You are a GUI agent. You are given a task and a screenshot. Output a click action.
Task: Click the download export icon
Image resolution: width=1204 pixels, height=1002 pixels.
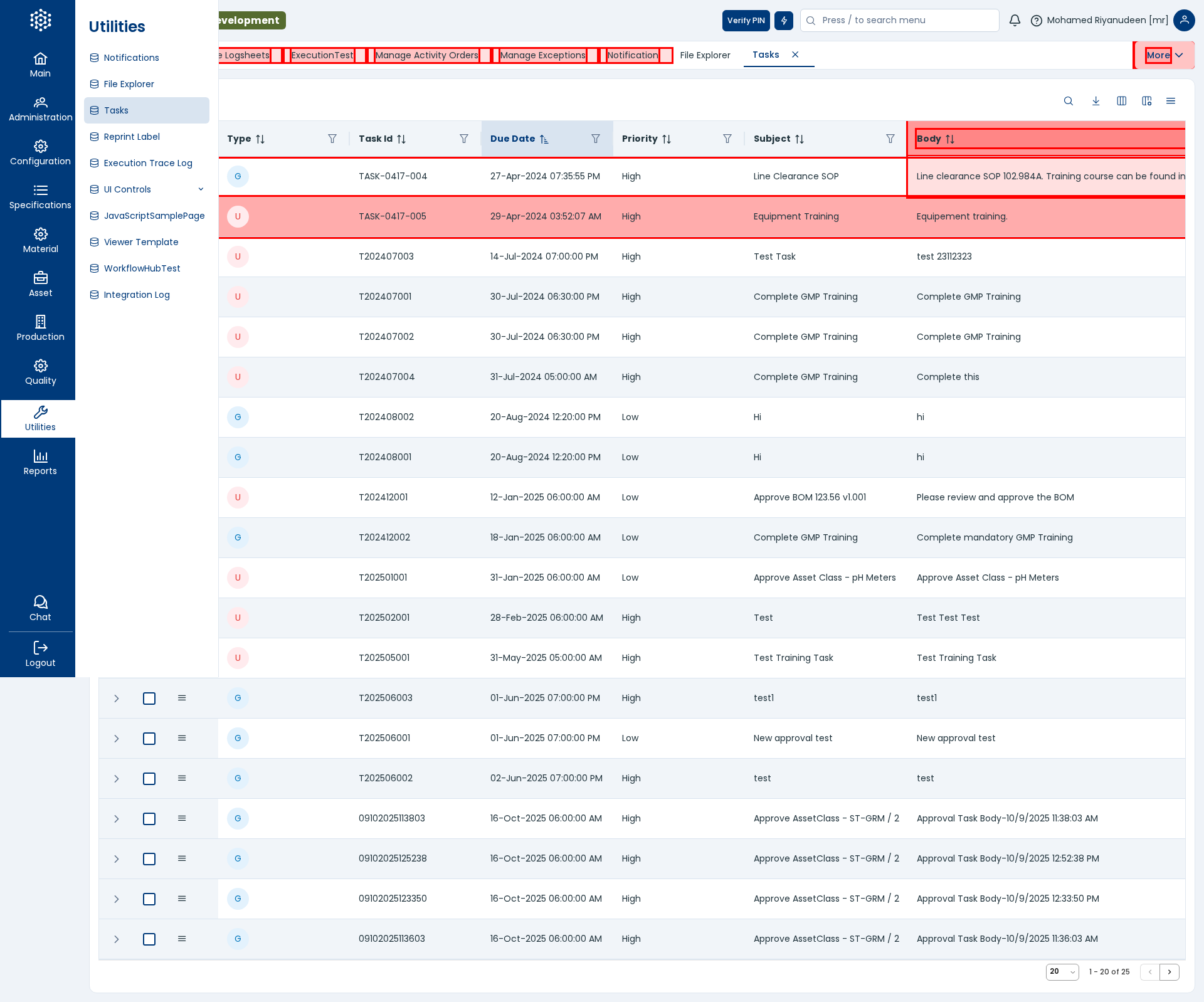1096,101
